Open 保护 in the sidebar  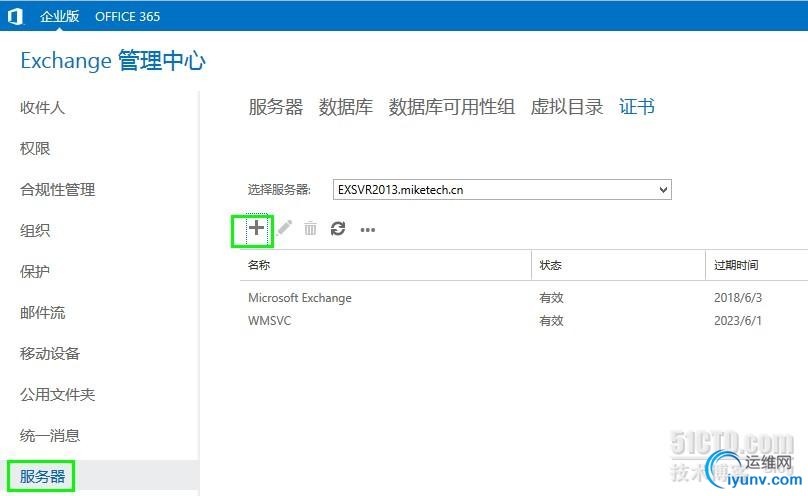(35, 271)
